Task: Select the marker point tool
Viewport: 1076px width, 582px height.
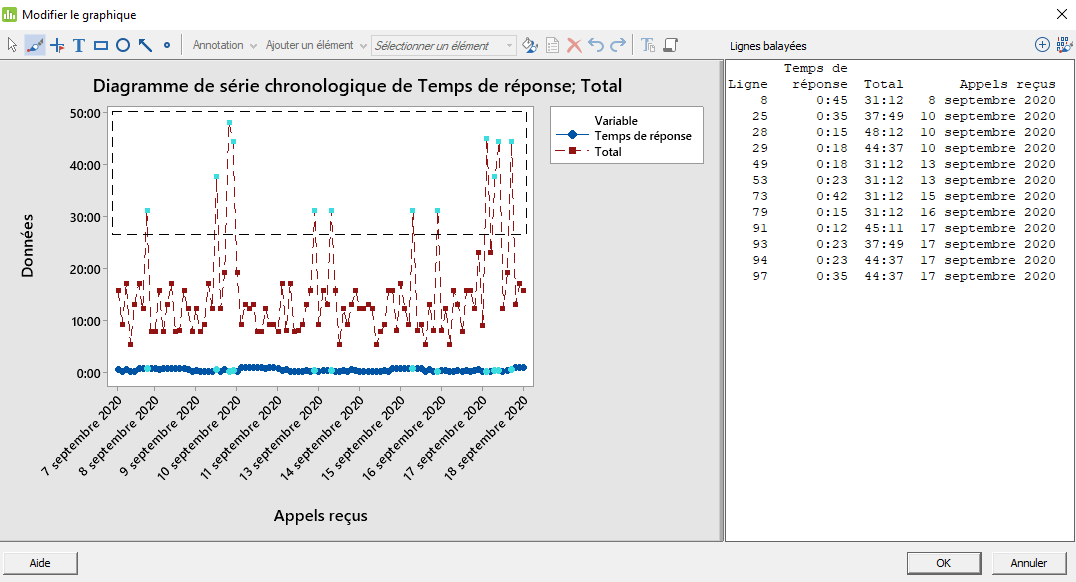Action: [x=167, y=45]
